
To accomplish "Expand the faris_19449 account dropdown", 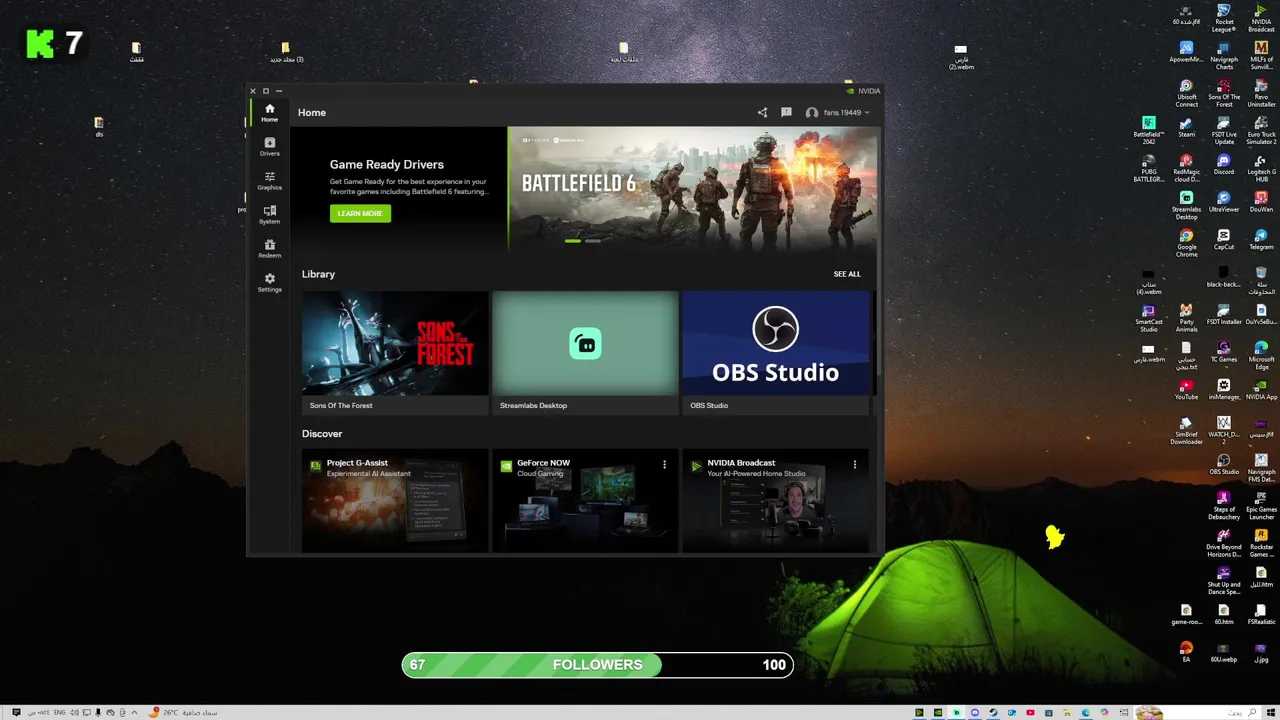I will tap(838, 113).
